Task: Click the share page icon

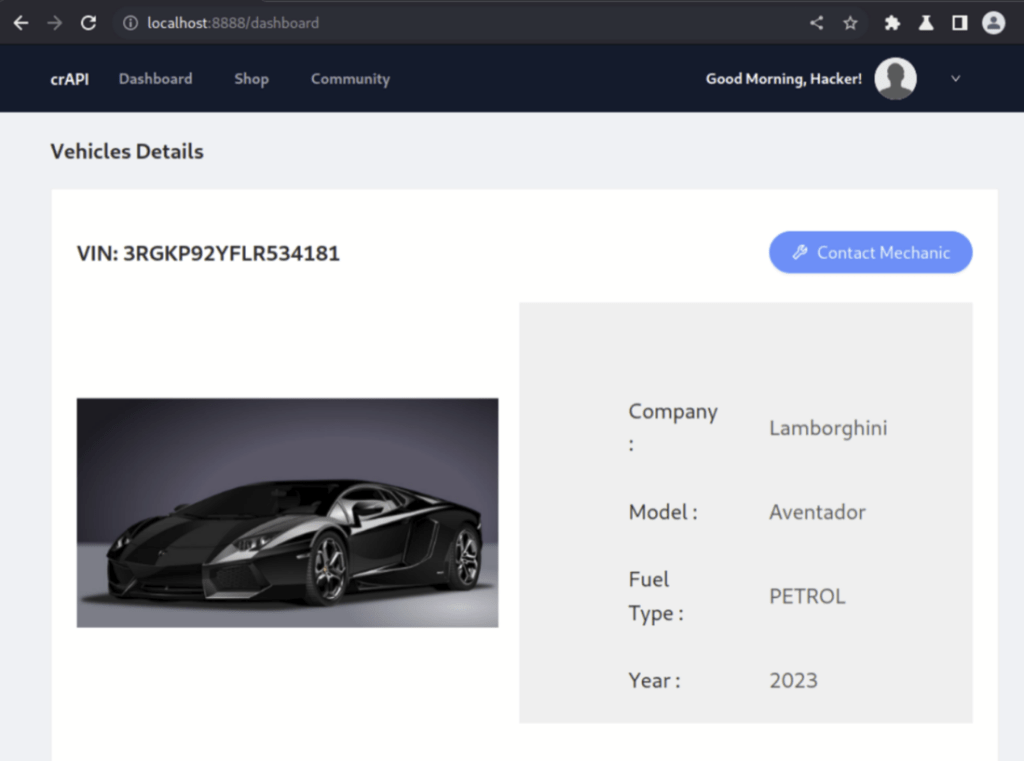Action: [817, 23]
